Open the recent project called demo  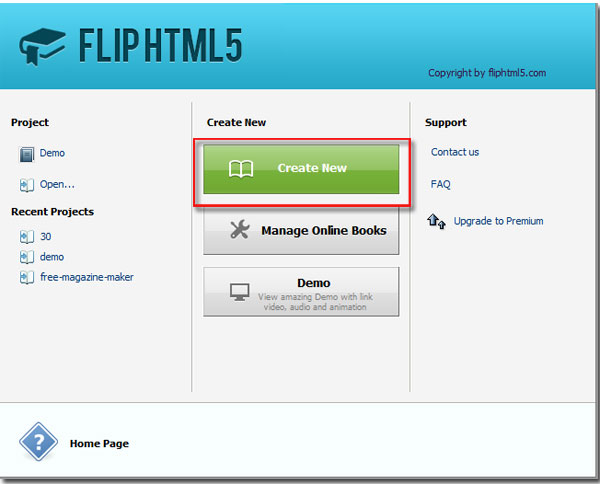click(x=52, y=257)
